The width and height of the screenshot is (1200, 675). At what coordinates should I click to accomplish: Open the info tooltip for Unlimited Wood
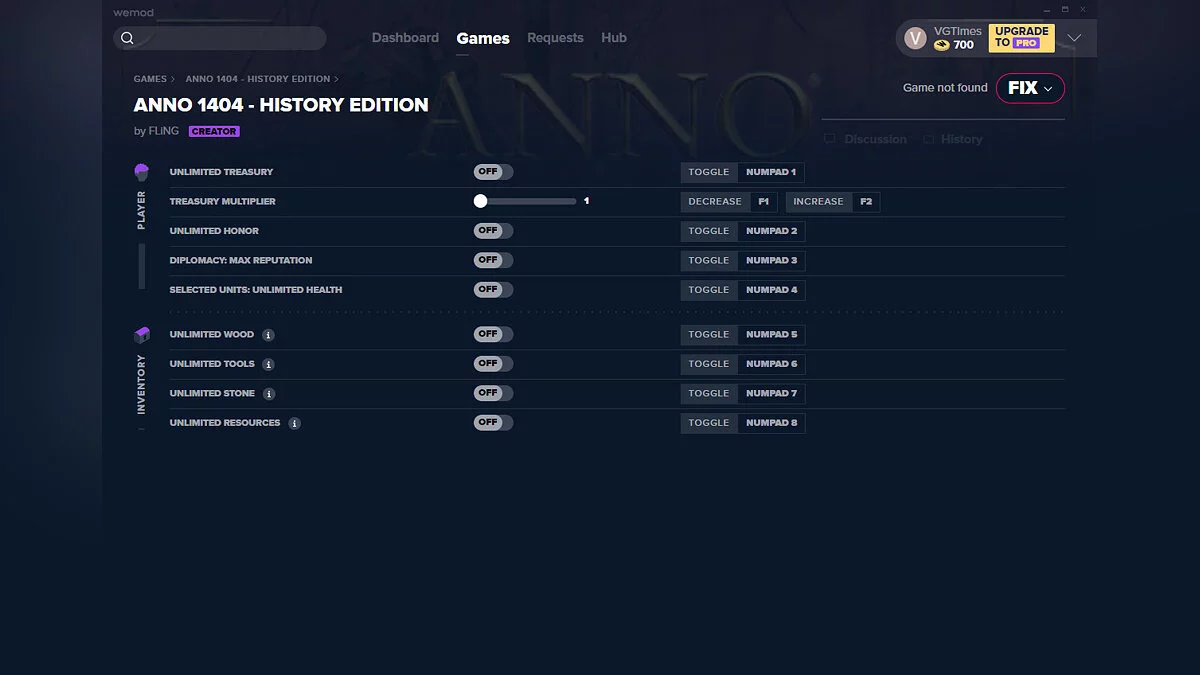(267, 335)
